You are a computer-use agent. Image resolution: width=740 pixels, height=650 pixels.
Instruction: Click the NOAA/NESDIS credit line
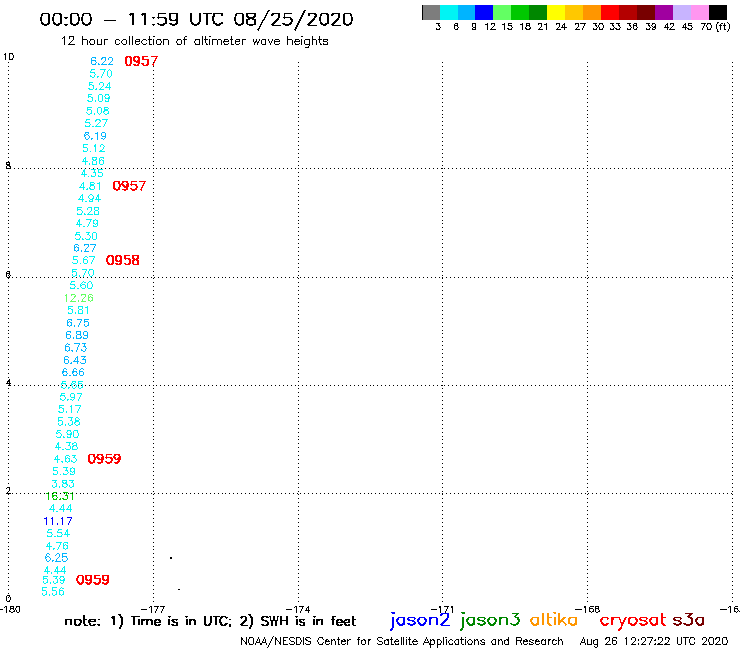coord(402,642)
